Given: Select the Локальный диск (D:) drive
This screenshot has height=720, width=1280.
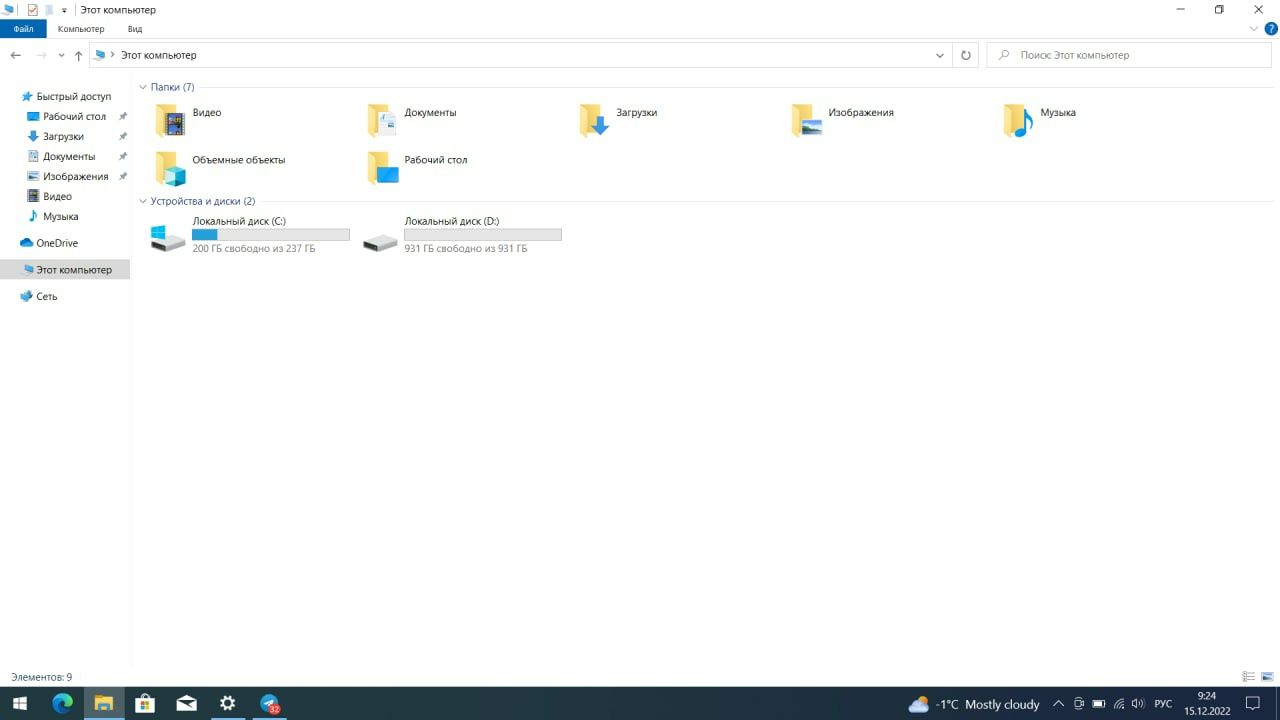Looking at the screenshot, I should pyautogui.click(x=461, y=235).
